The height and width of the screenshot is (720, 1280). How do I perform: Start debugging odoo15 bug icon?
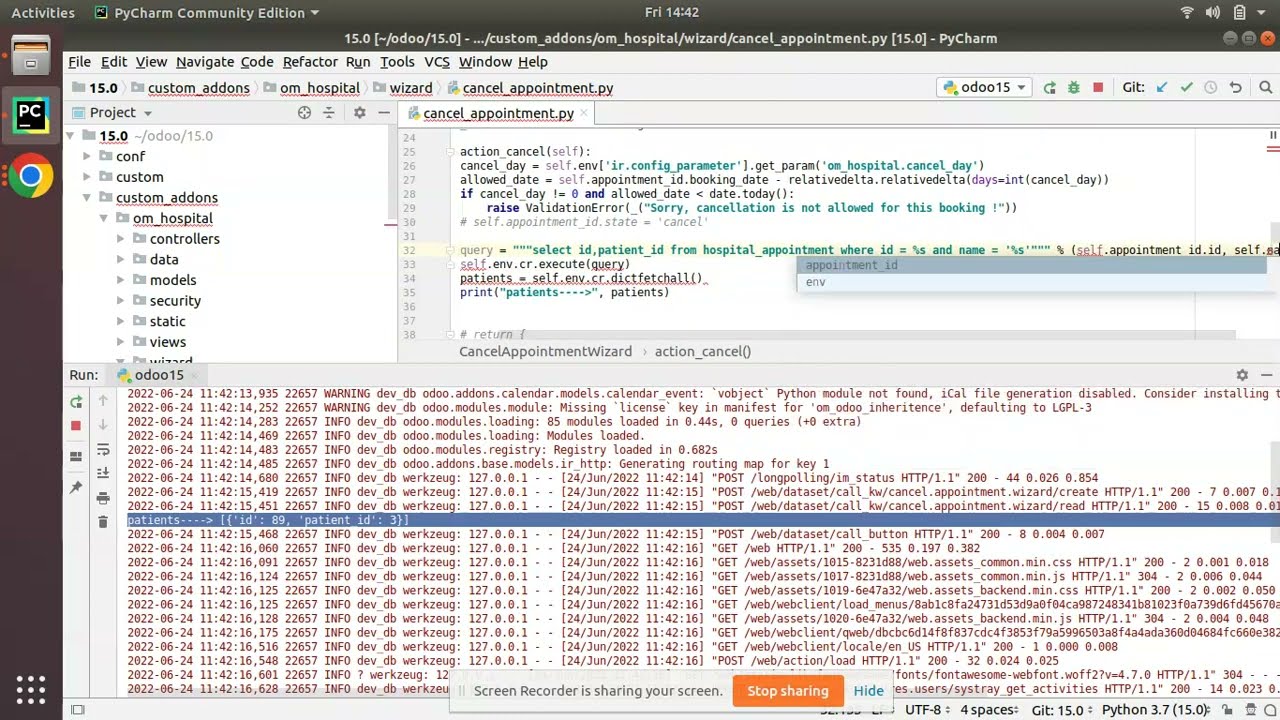(x=1074, y=88)
